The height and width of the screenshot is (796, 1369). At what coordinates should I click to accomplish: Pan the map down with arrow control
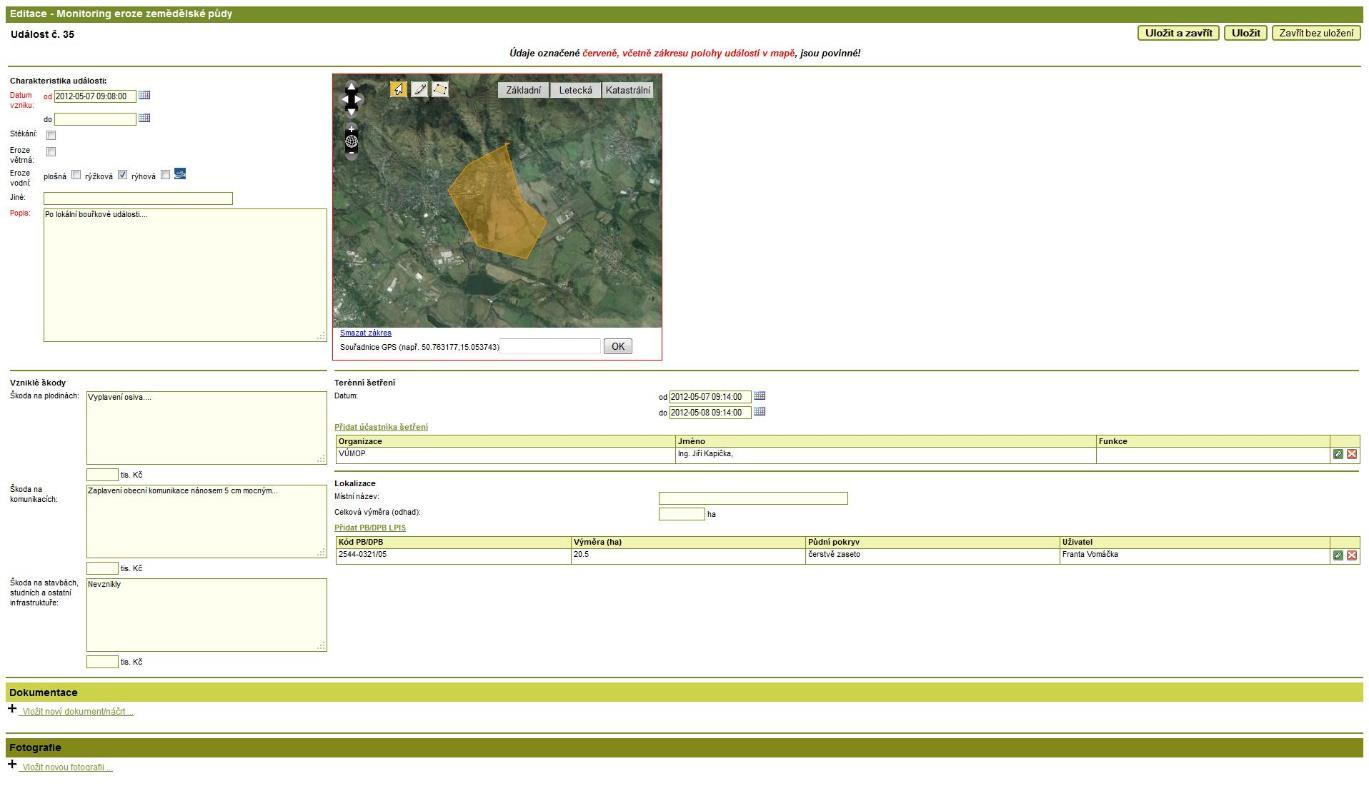point(351,112)
